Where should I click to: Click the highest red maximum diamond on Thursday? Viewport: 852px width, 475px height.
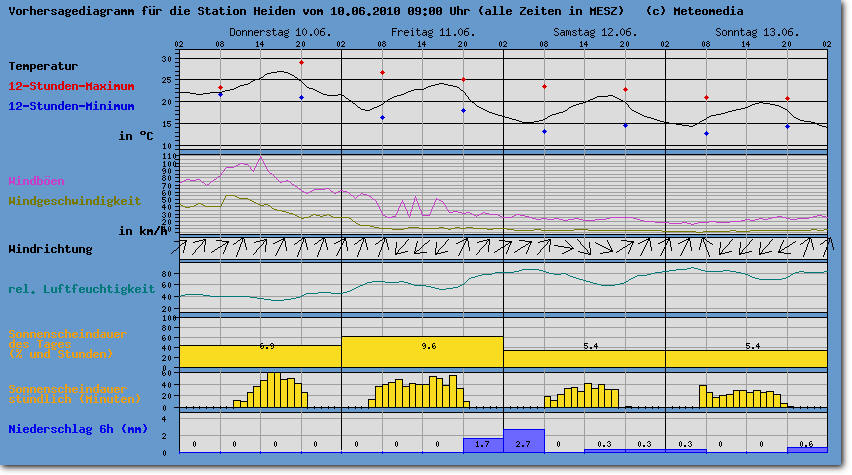coord(301,63)
